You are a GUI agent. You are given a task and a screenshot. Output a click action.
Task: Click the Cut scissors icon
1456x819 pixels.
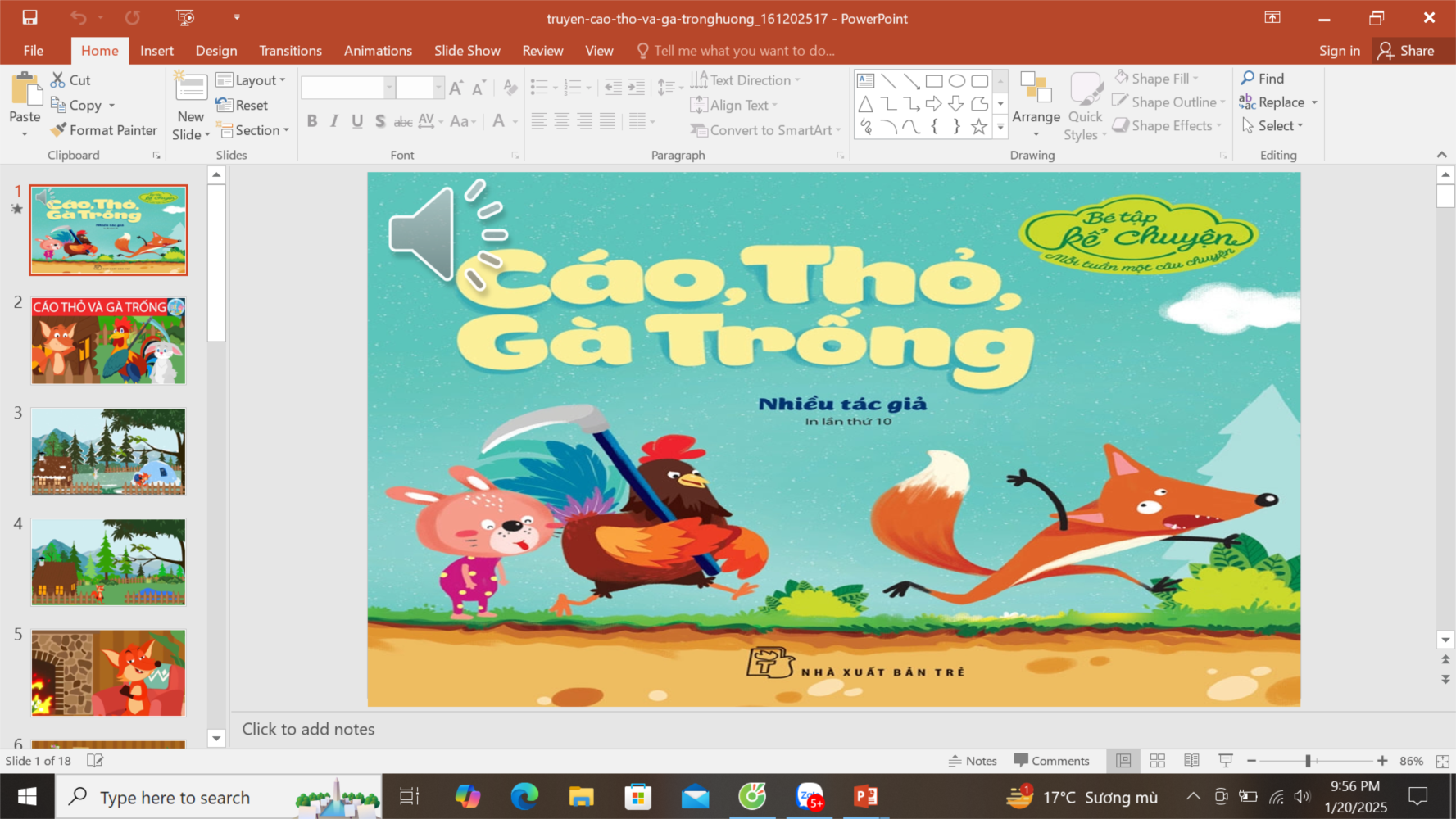point(57,79)
